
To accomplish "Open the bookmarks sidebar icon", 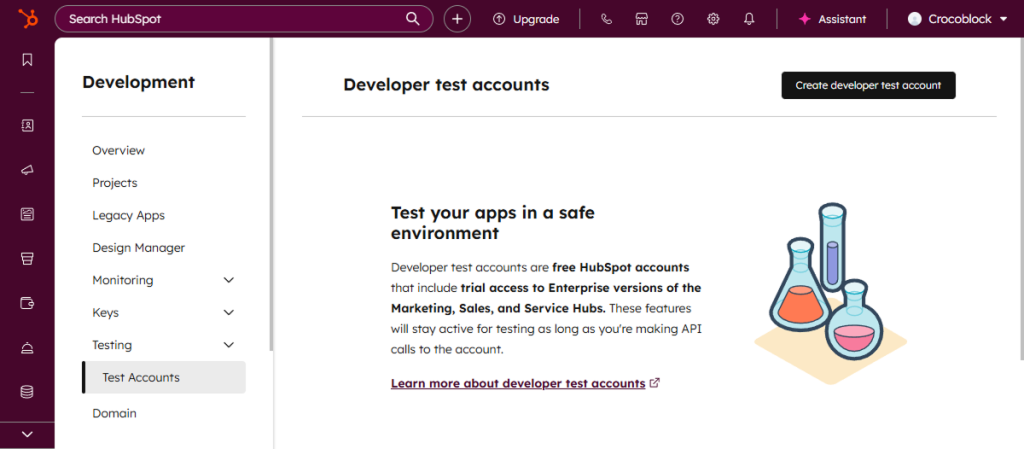I will coord(27,60).
